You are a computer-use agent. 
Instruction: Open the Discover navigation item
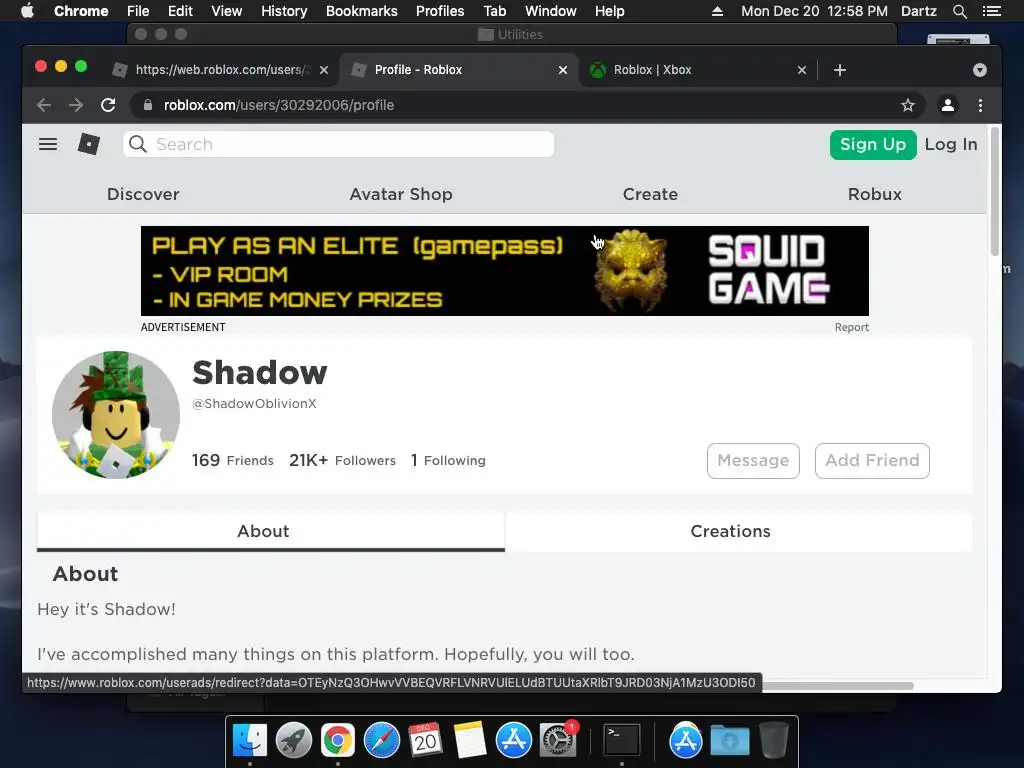point(143,194)
